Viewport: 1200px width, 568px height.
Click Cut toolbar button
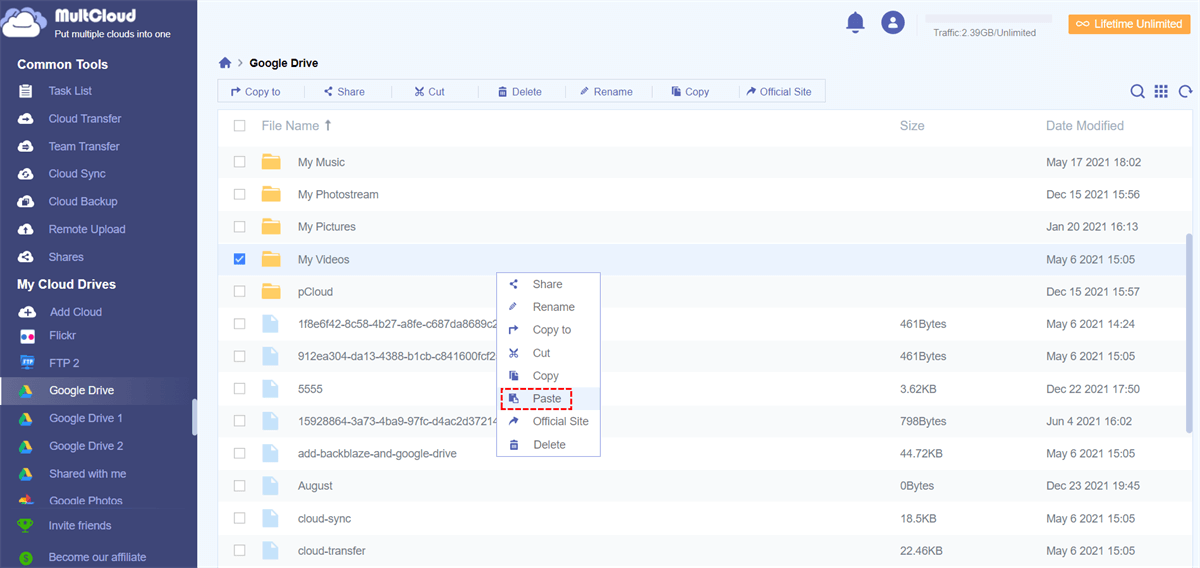[x=430, y=92]
